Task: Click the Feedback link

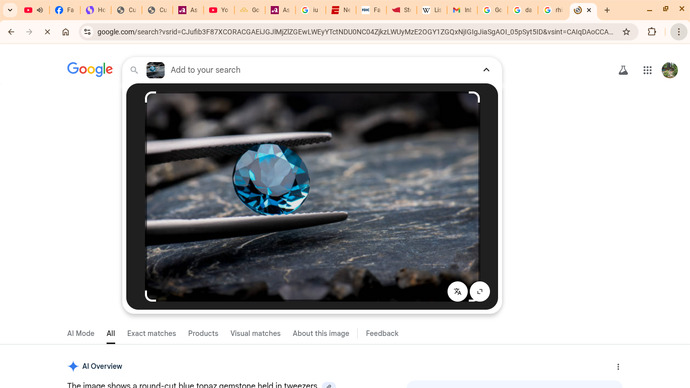Action: pos(382,333)
